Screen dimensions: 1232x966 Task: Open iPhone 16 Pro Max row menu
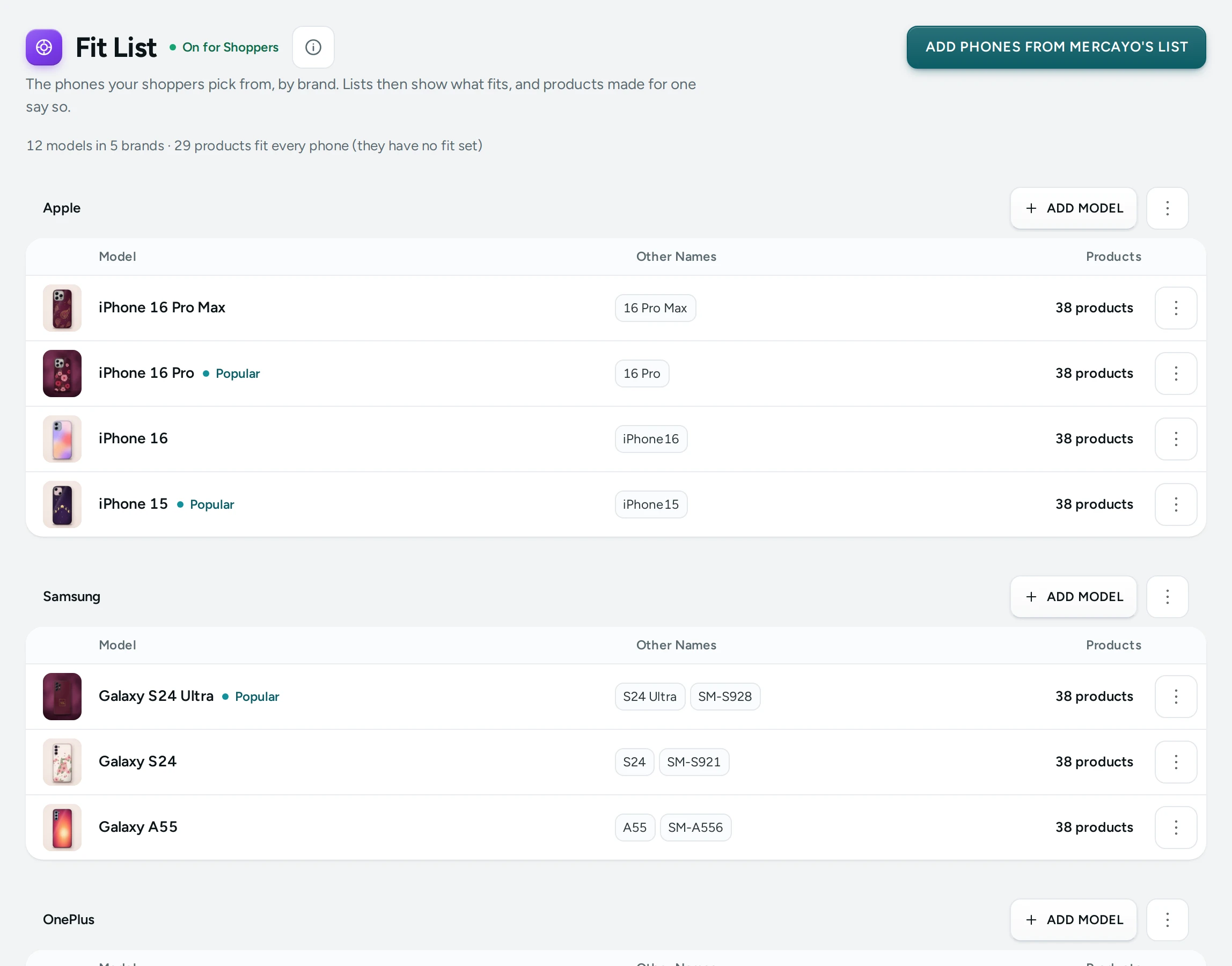1176,308
